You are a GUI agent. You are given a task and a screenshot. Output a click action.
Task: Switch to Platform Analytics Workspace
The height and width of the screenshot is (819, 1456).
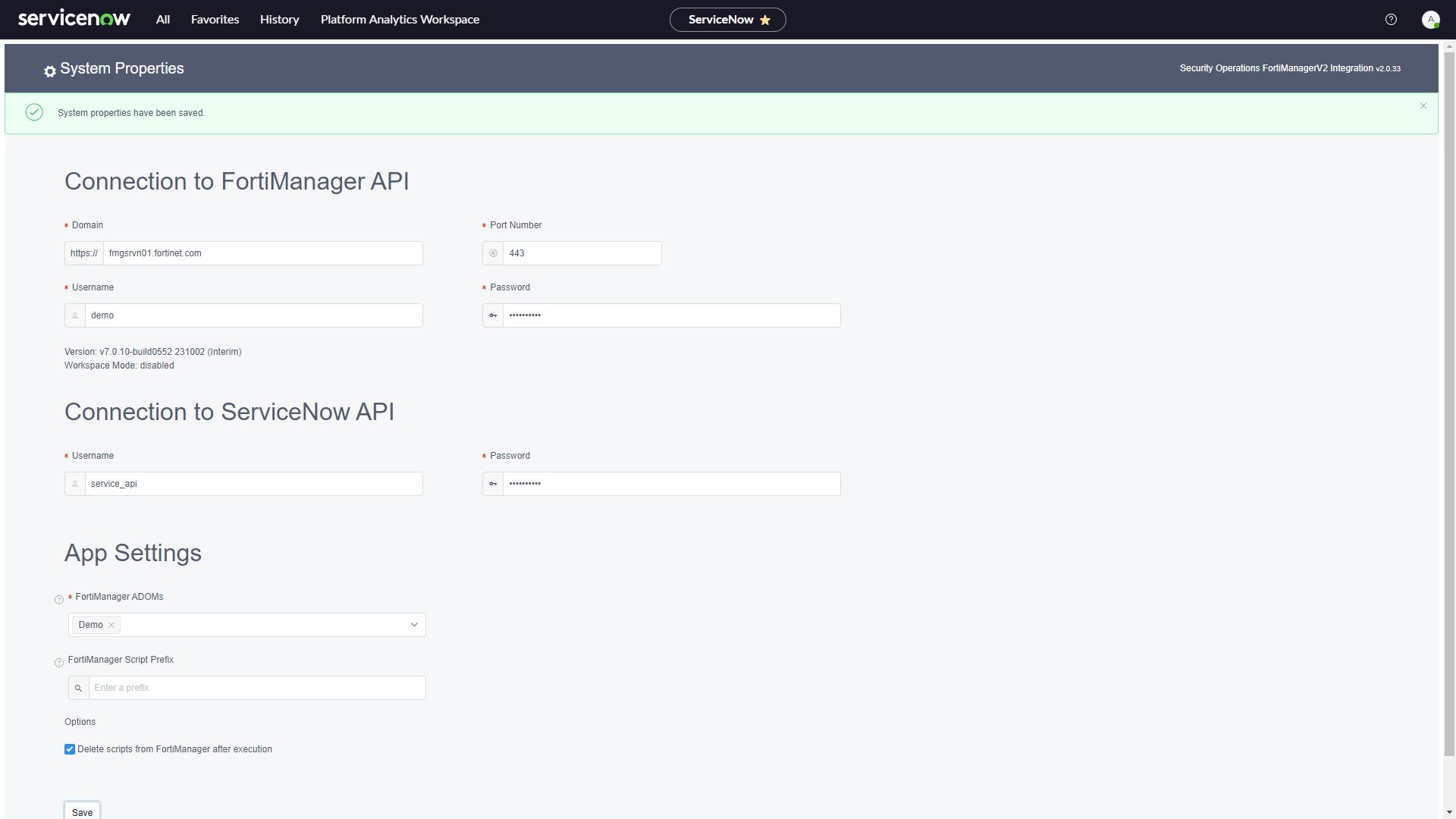(x=400, y=20)
